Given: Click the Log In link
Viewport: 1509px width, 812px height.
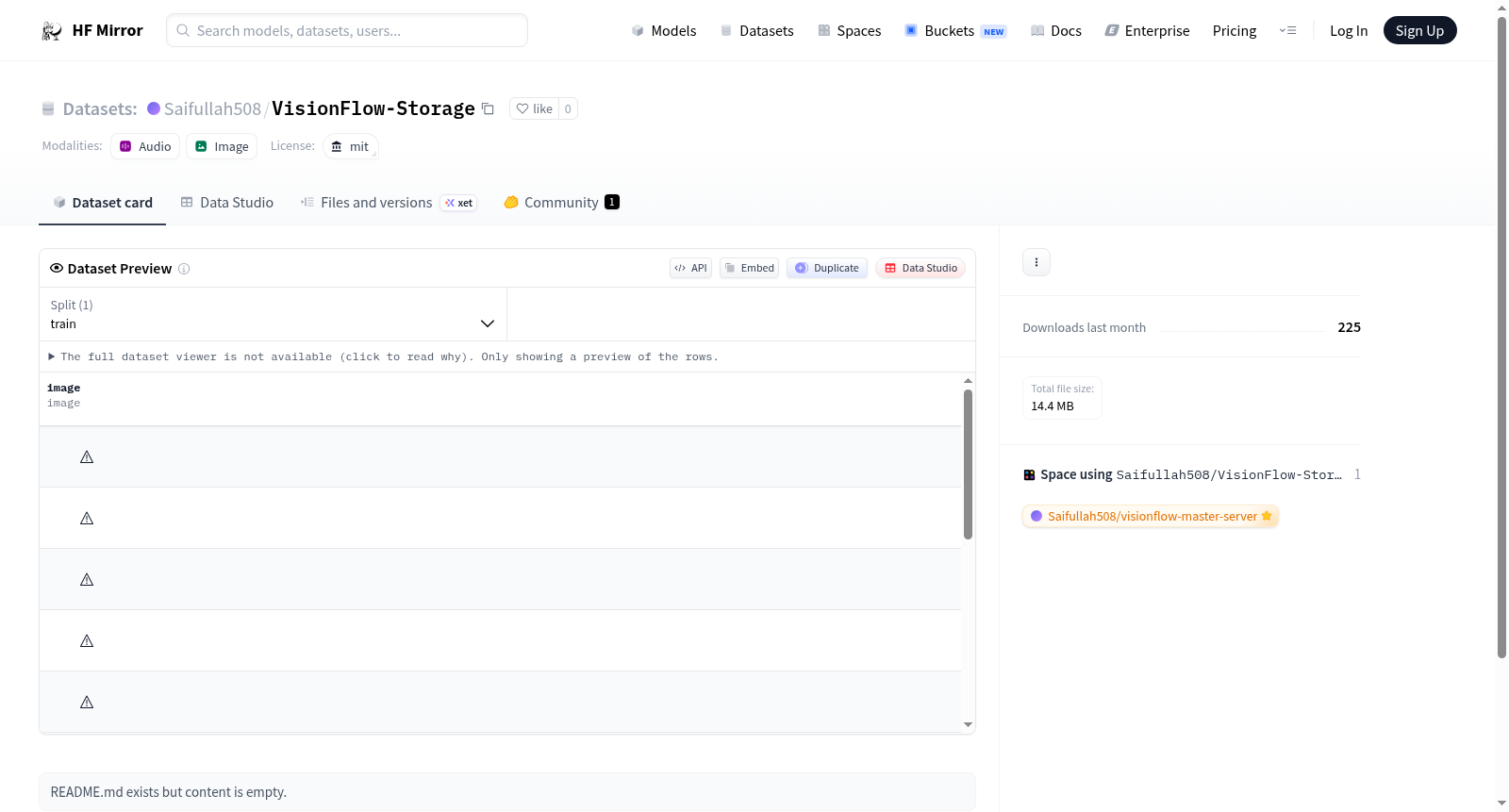Looking at the screenshot, I should (x=1349, y=30).
